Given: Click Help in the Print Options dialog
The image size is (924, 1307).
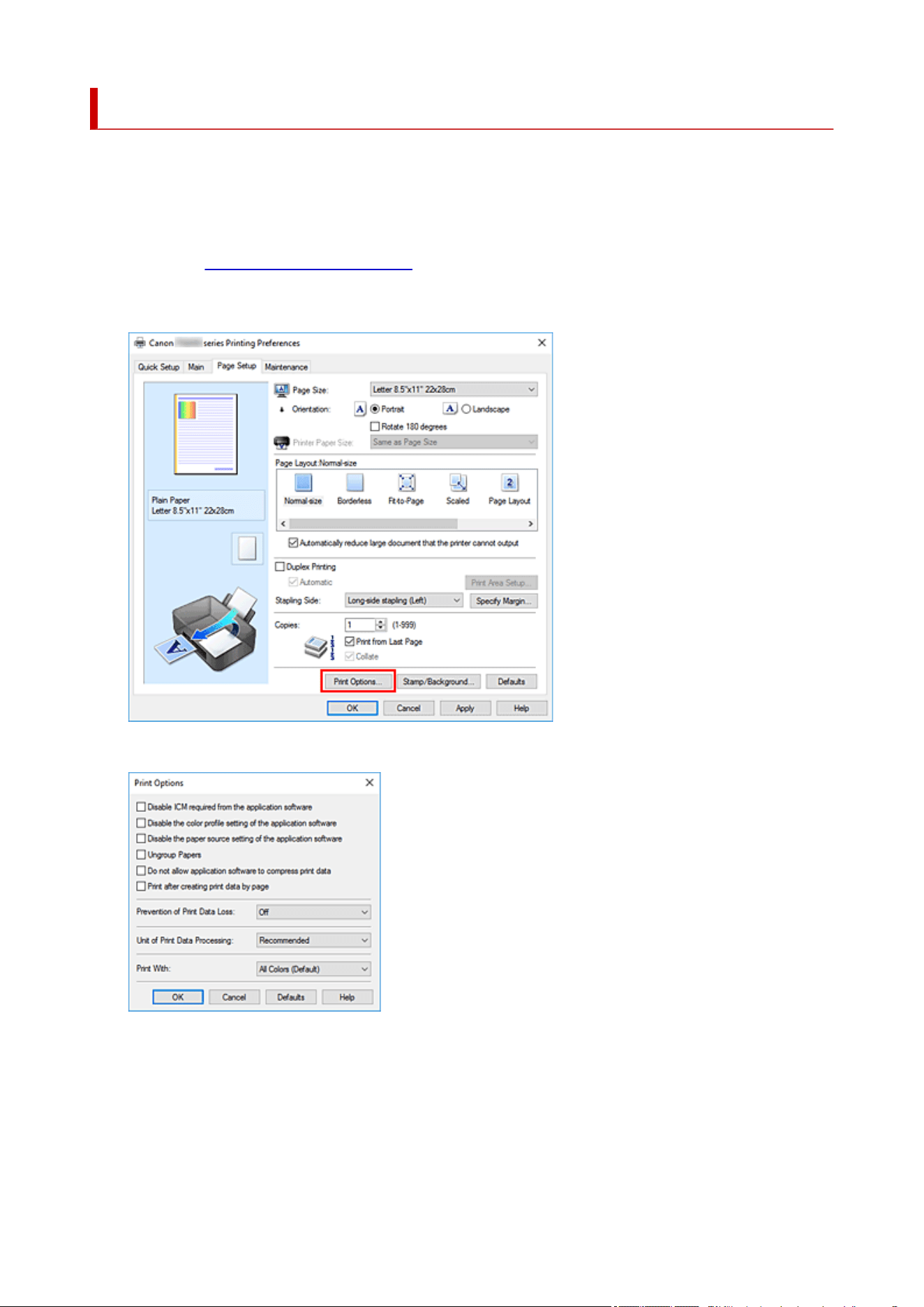Looking at the screenshot, I should pos(348,997).
